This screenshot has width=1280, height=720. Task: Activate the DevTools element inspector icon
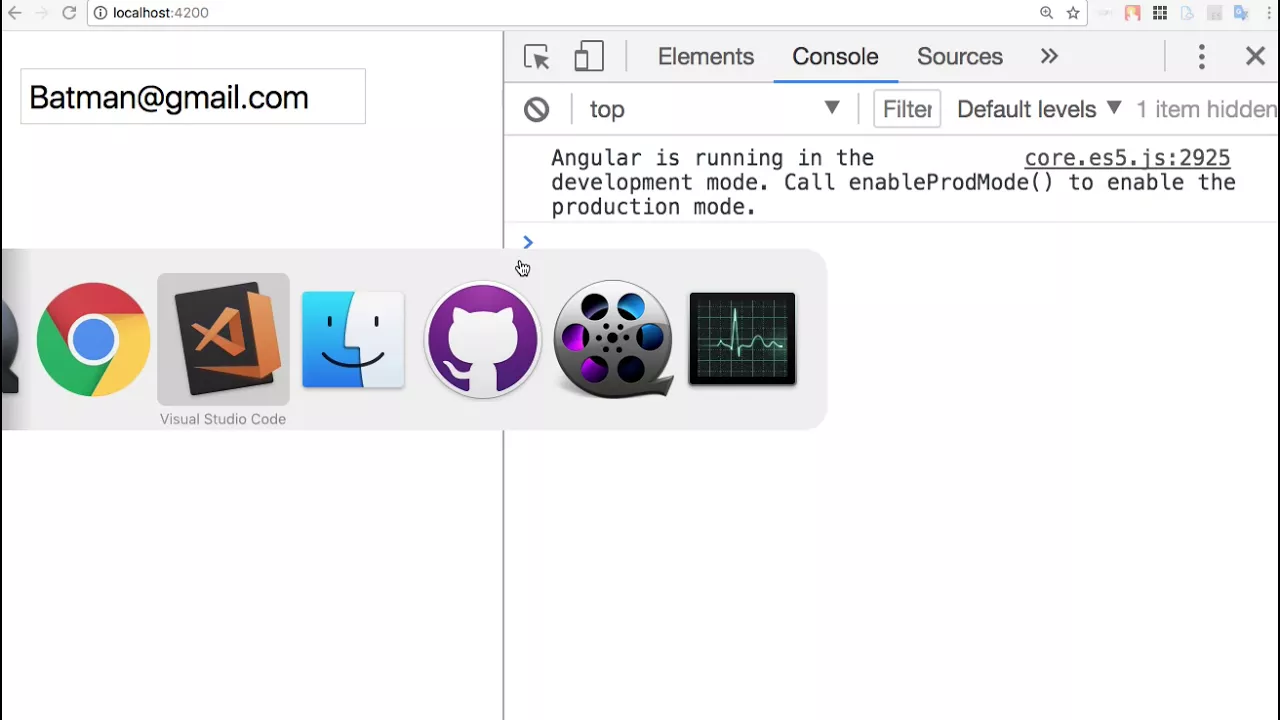[537, 57]
